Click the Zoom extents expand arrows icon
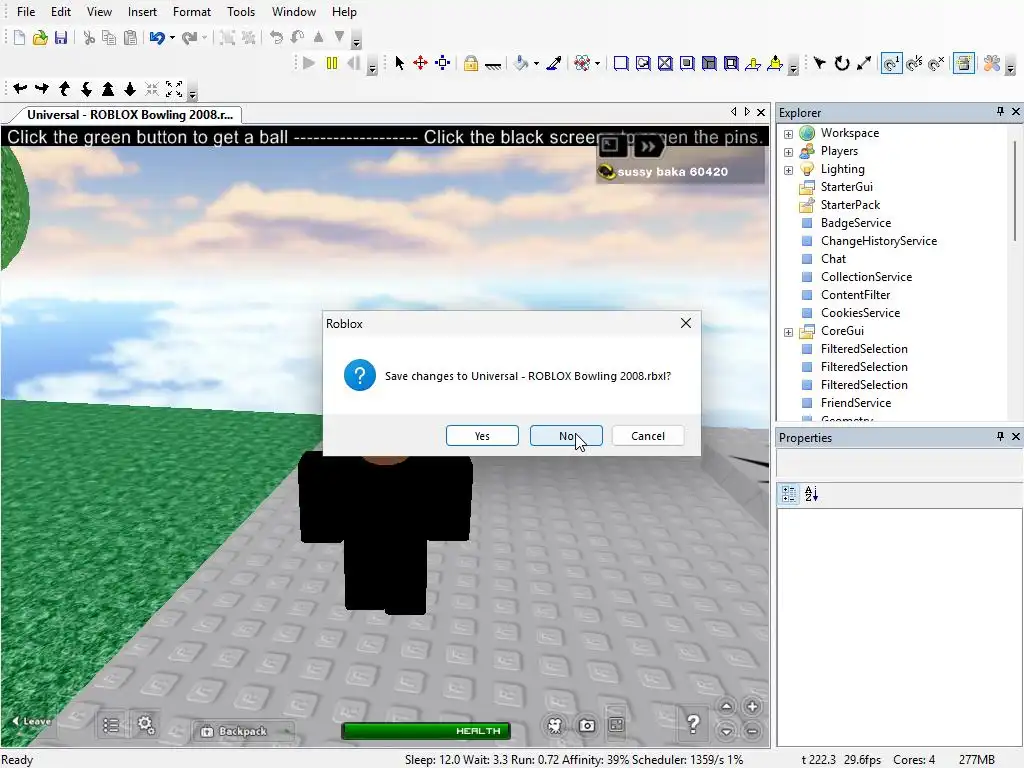The image size is (1024, 768). pyautogui.click(x=174, y=89)
